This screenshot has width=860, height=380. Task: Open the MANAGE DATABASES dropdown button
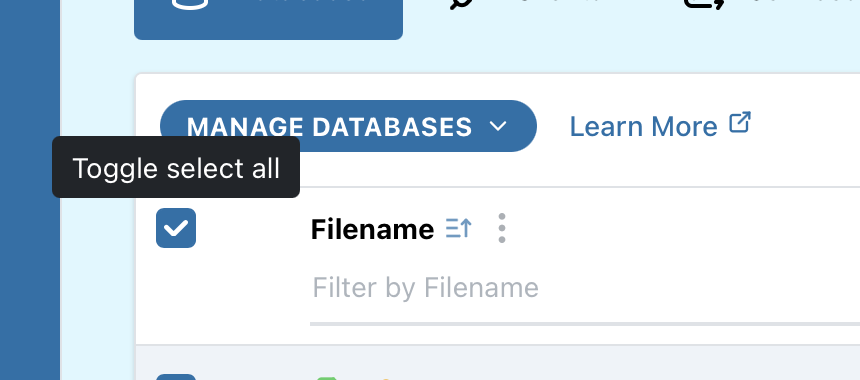[348, 126]
